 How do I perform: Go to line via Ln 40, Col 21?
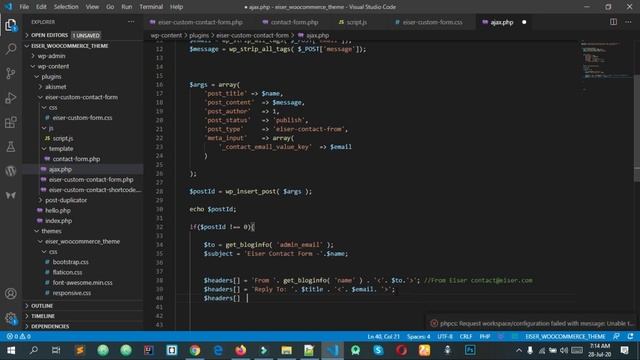click(383, 337)
